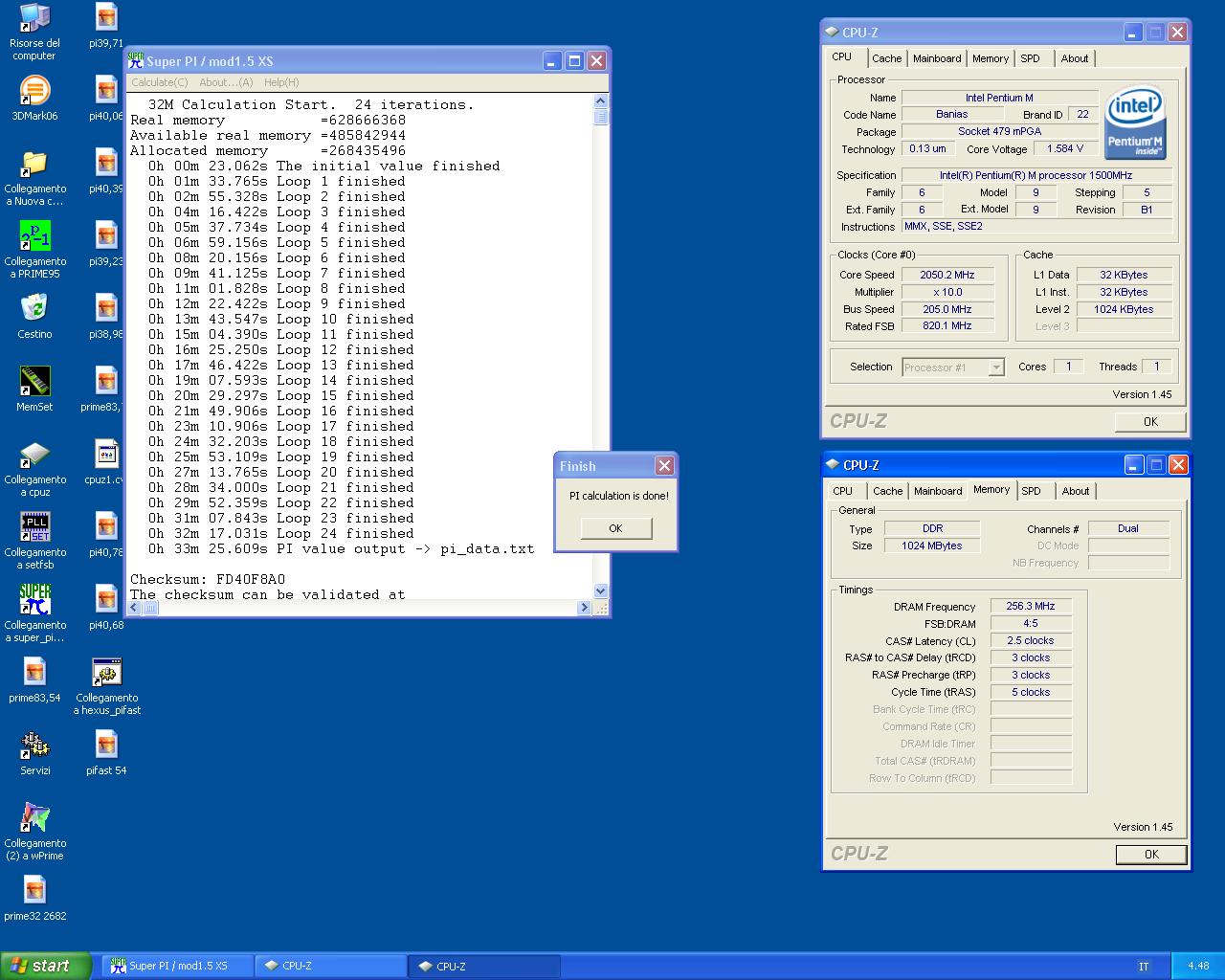Screen dimensions: 1225x980
Task: Launch the 3DMark06 desktop shortcut
Action: click(34, 99)
